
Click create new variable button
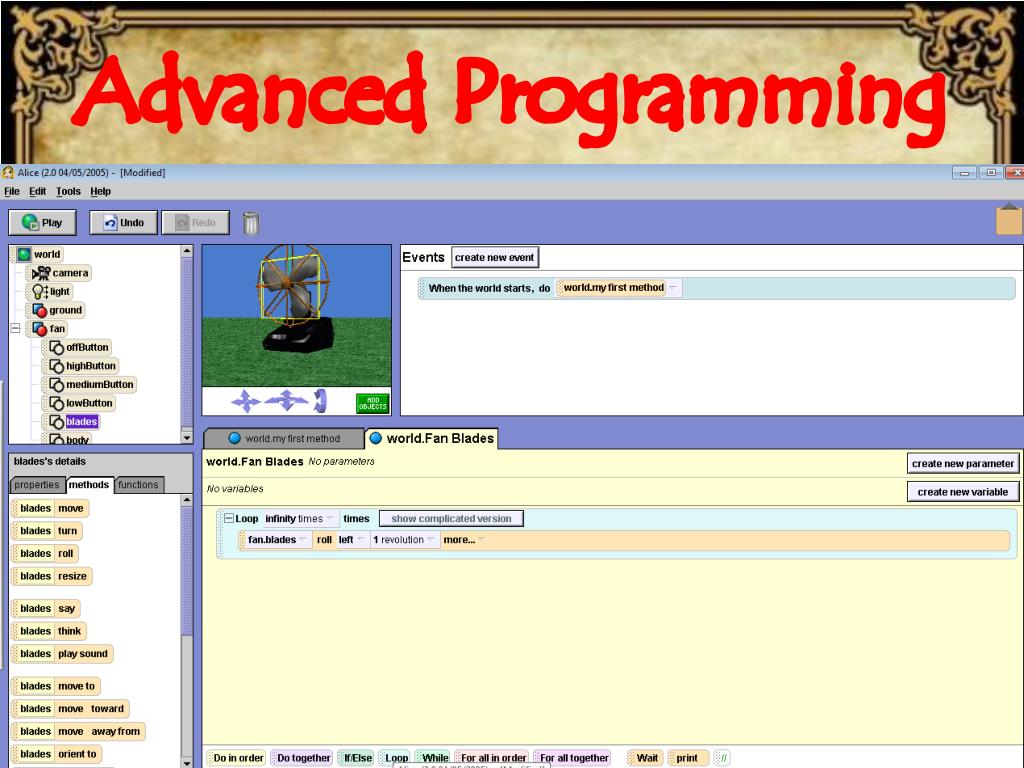tap(963, 492)
